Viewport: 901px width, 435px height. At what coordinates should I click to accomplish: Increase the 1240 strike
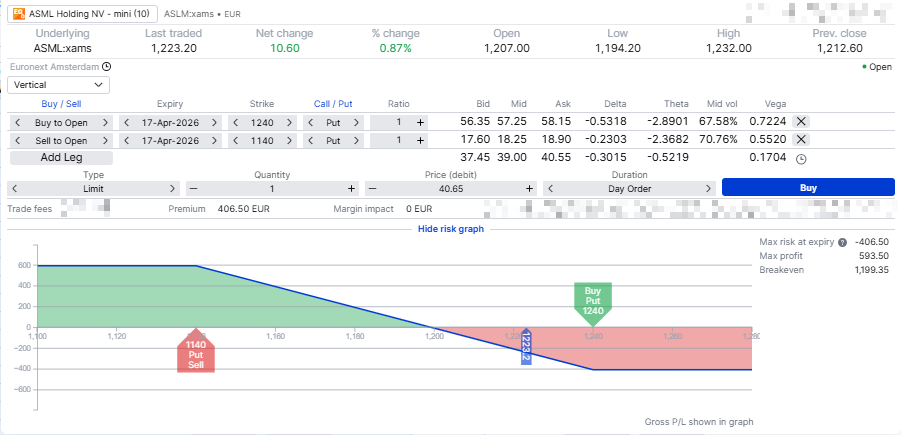(x=288, y=122)
